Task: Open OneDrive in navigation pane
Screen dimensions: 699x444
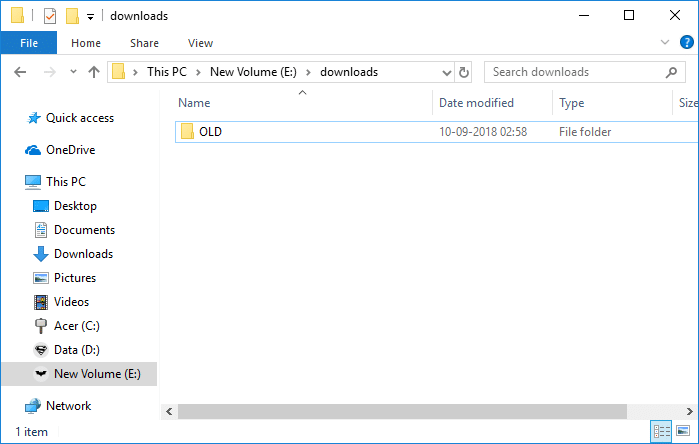Action: pyautogui.click(x=70, y=150)
